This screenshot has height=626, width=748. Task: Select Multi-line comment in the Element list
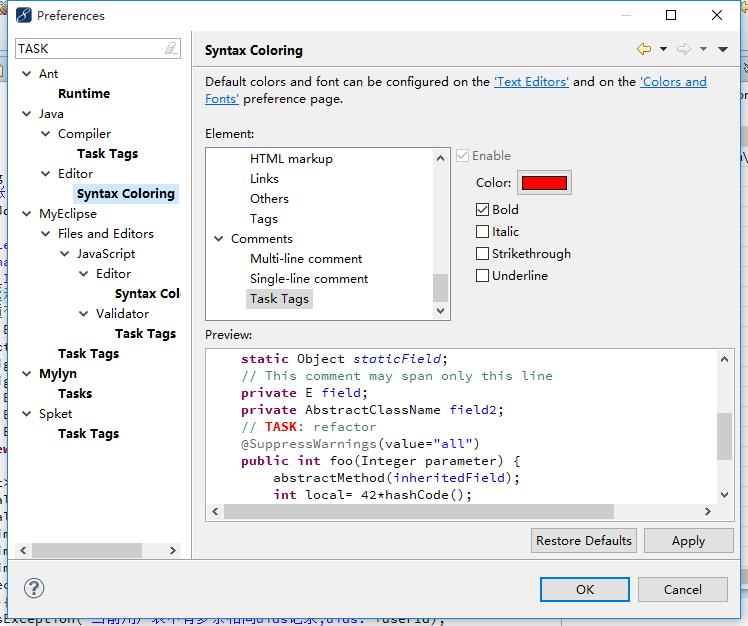click(306, 259)
